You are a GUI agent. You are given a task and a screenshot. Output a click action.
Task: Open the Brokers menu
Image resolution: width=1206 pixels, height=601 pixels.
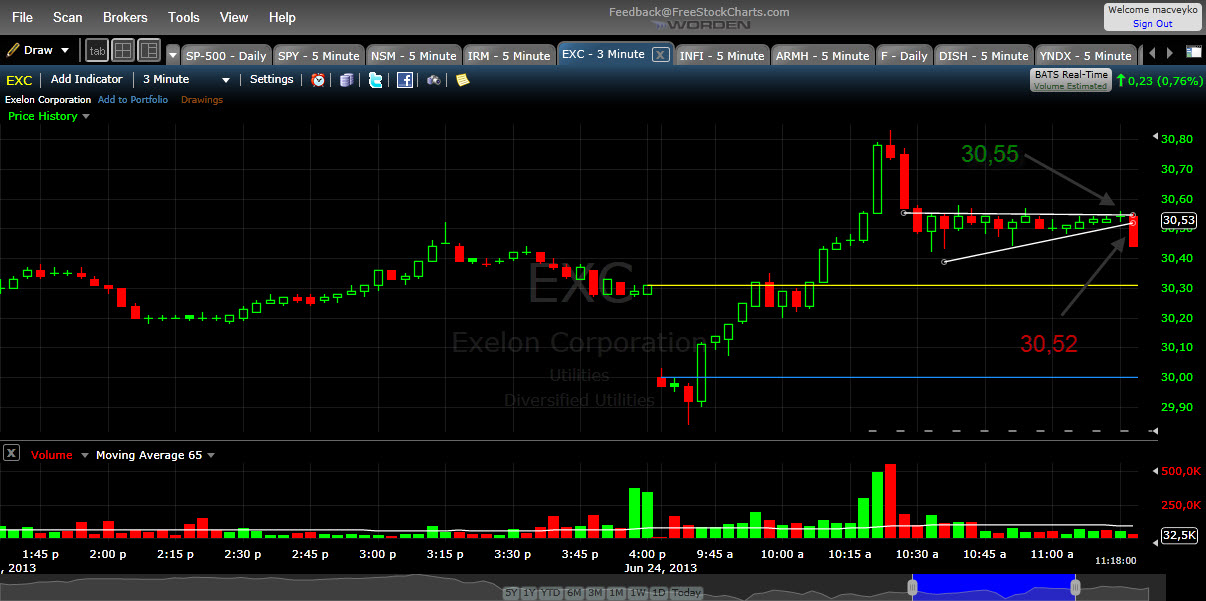pos(125,17)
